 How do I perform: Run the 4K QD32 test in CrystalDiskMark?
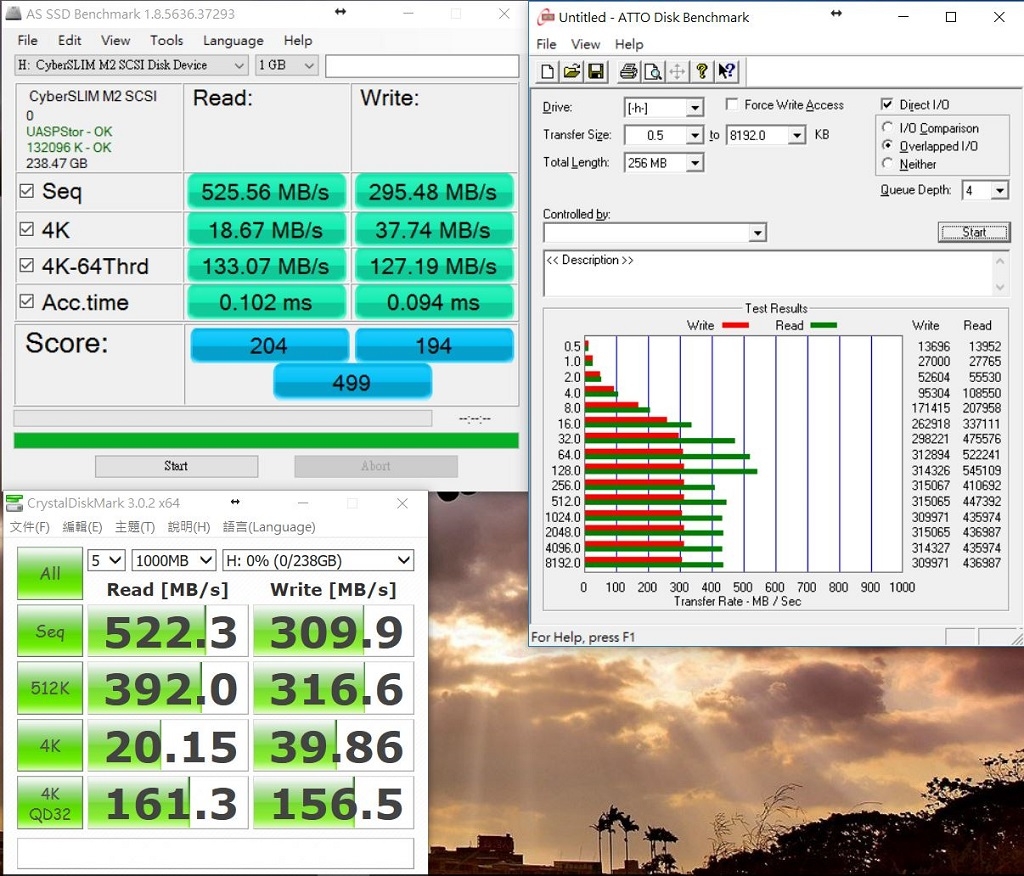pyautogui.click(x=50, y=803)
